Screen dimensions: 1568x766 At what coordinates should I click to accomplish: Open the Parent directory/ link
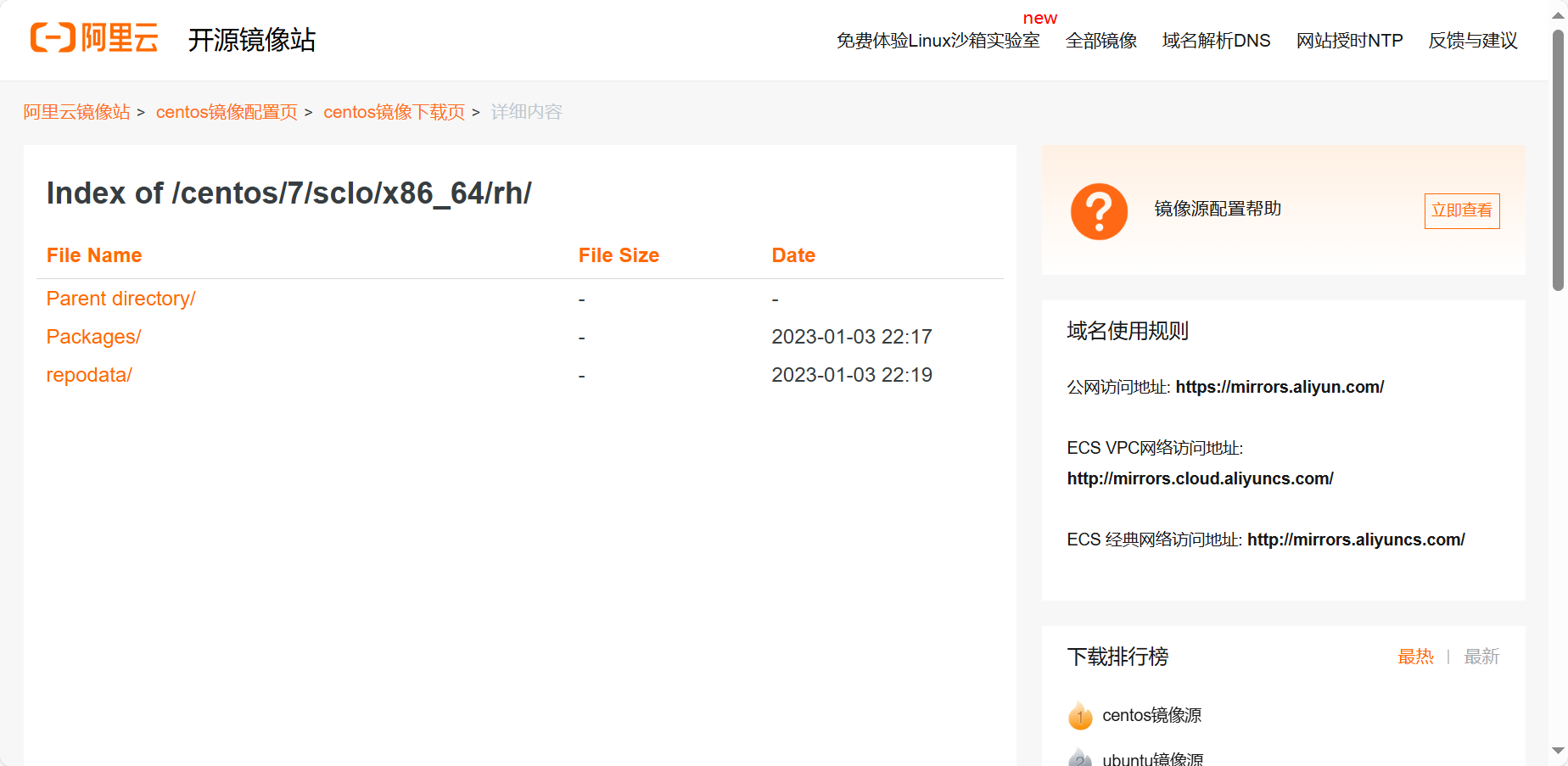pyautogui.click(x=120, y=299)
